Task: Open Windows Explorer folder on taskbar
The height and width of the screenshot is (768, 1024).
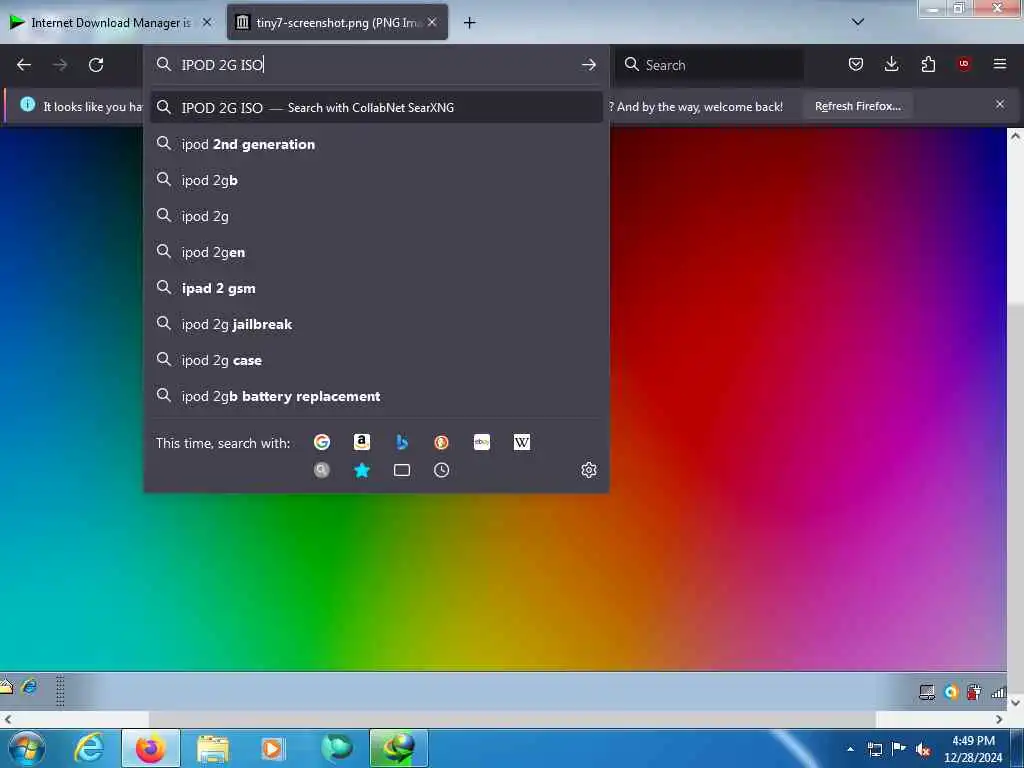Action: point(213,748)
